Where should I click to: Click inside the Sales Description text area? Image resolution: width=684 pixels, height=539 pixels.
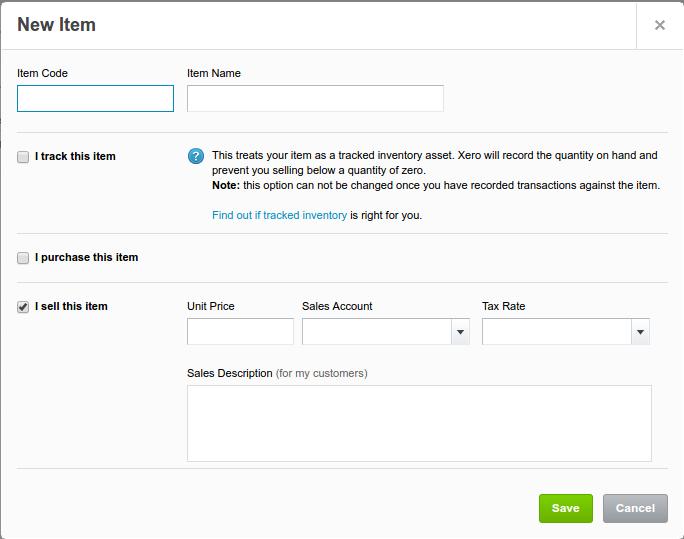click(419, 423)
